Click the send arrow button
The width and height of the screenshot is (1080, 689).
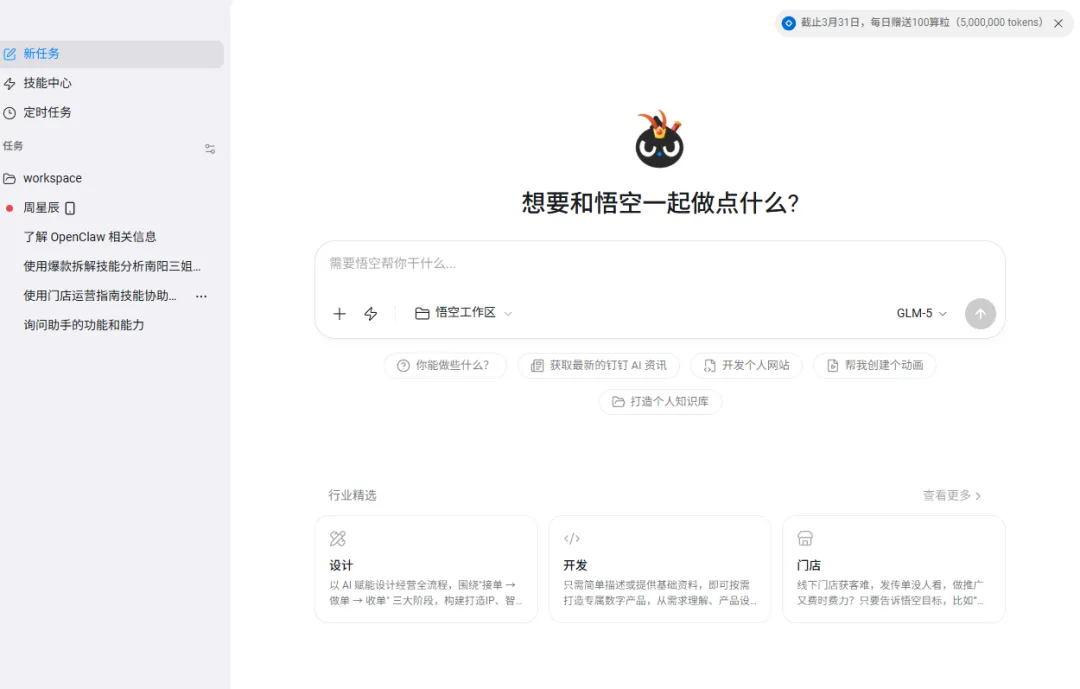point(980,313)
